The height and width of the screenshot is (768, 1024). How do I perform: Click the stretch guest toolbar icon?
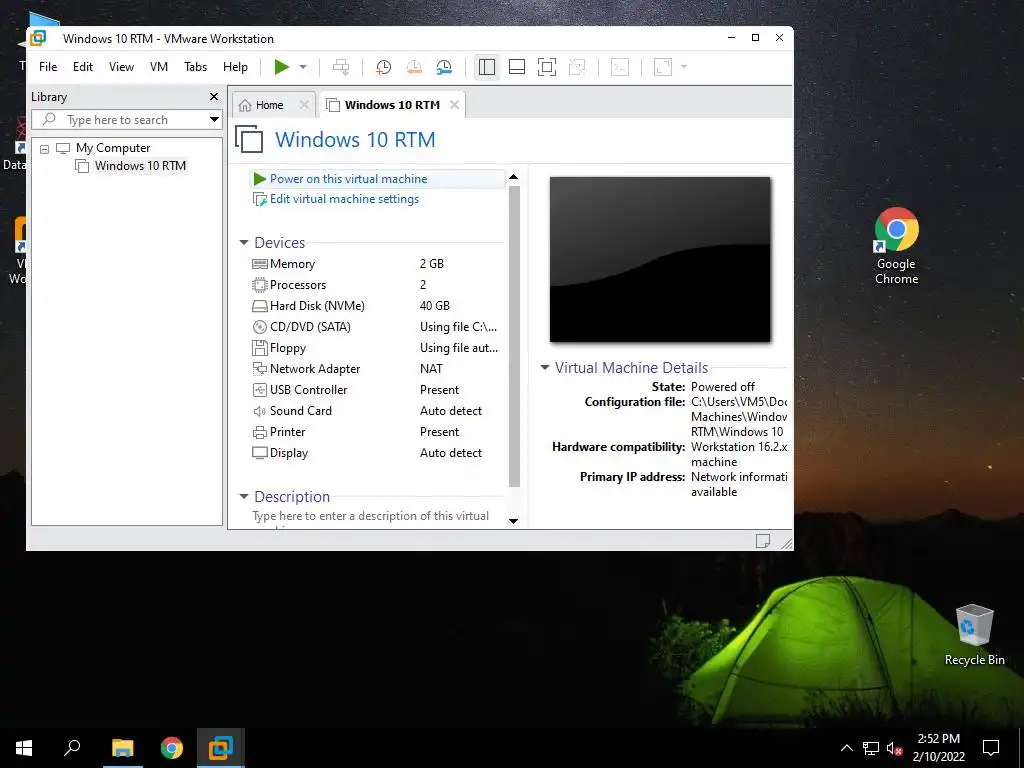click(663, 67)
